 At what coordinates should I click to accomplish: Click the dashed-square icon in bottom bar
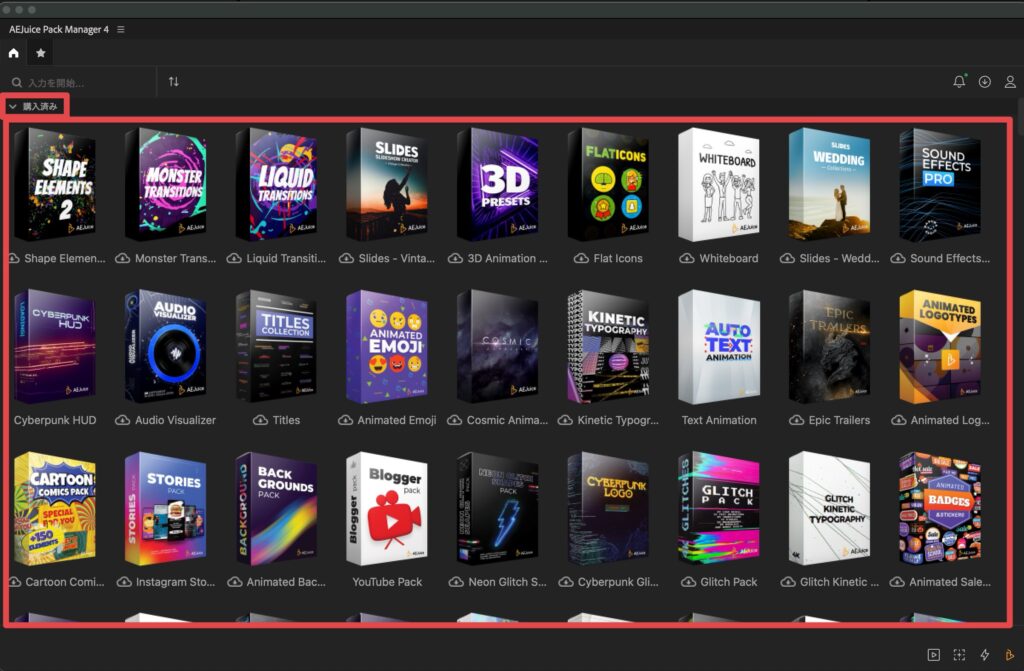pos(959,655)
